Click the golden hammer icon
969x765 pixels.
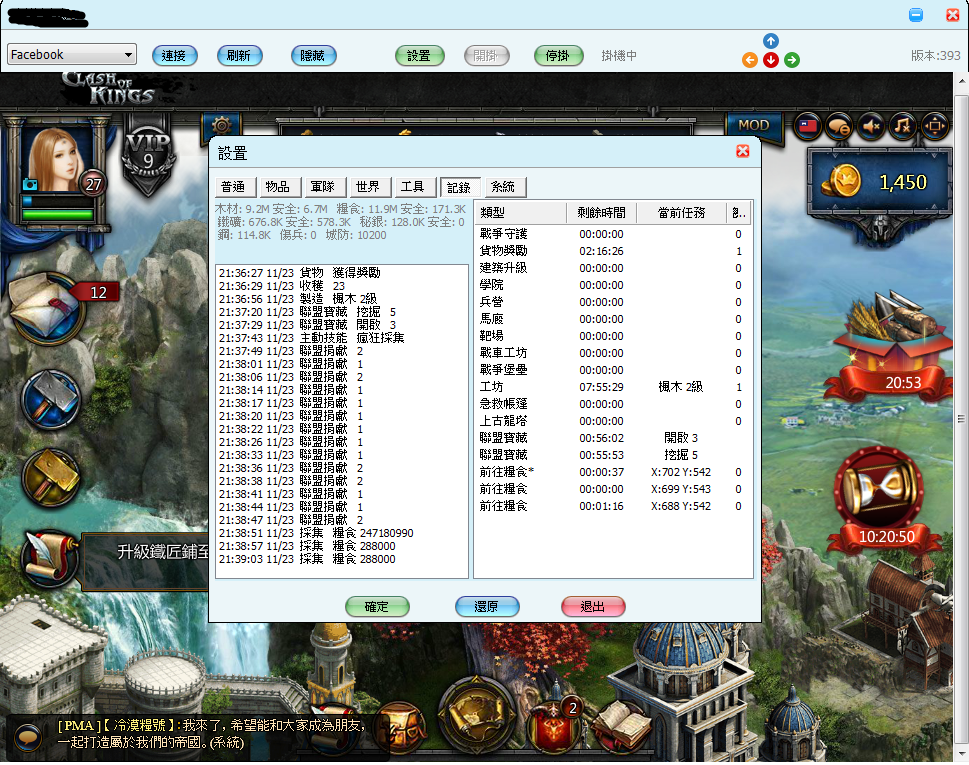pos(51,476)
